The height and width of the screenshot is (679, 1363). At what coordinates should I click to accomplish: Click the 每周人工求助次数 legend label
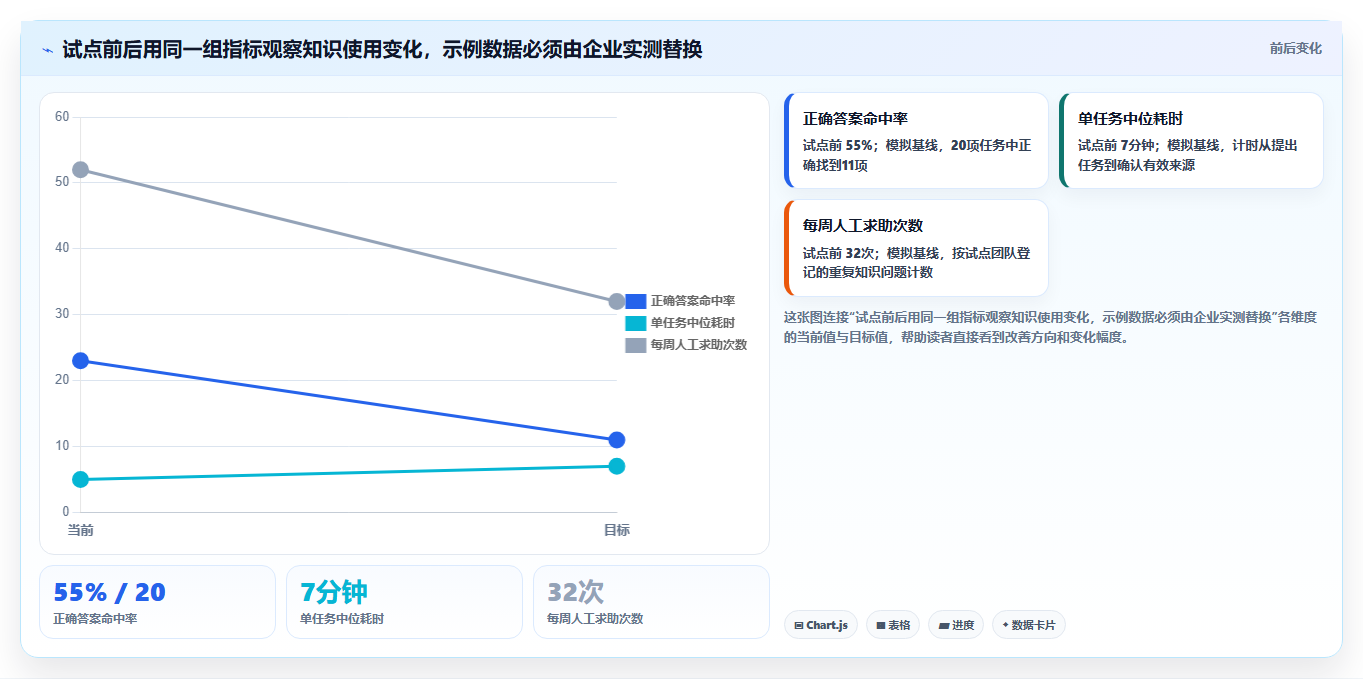(699, 345)
